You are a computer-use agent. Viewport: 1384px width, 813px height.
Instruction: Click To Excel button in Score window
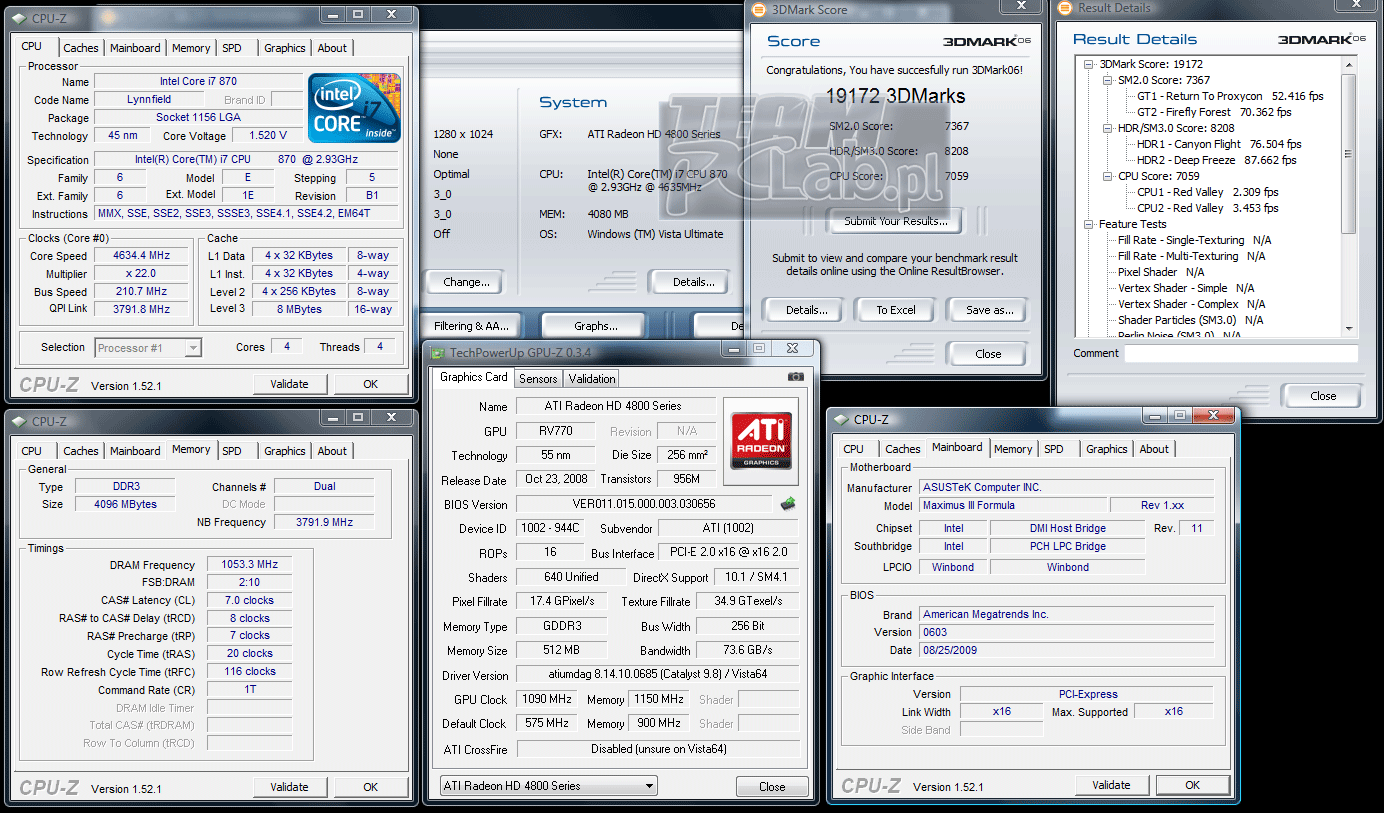click(x=896, y=310)
